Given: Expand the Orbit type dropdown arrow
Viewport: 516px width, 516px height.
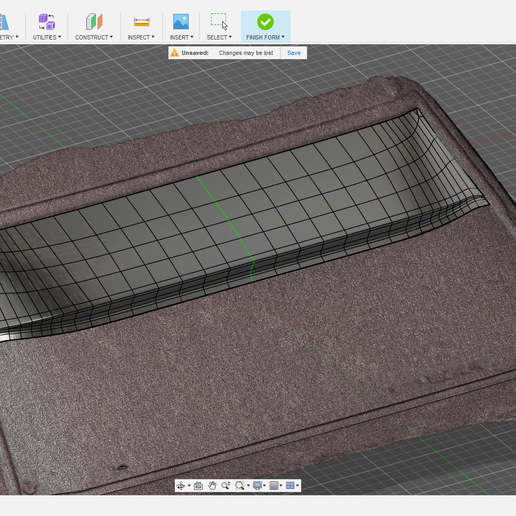Looking at the screenshot, I should click(189, 485).
